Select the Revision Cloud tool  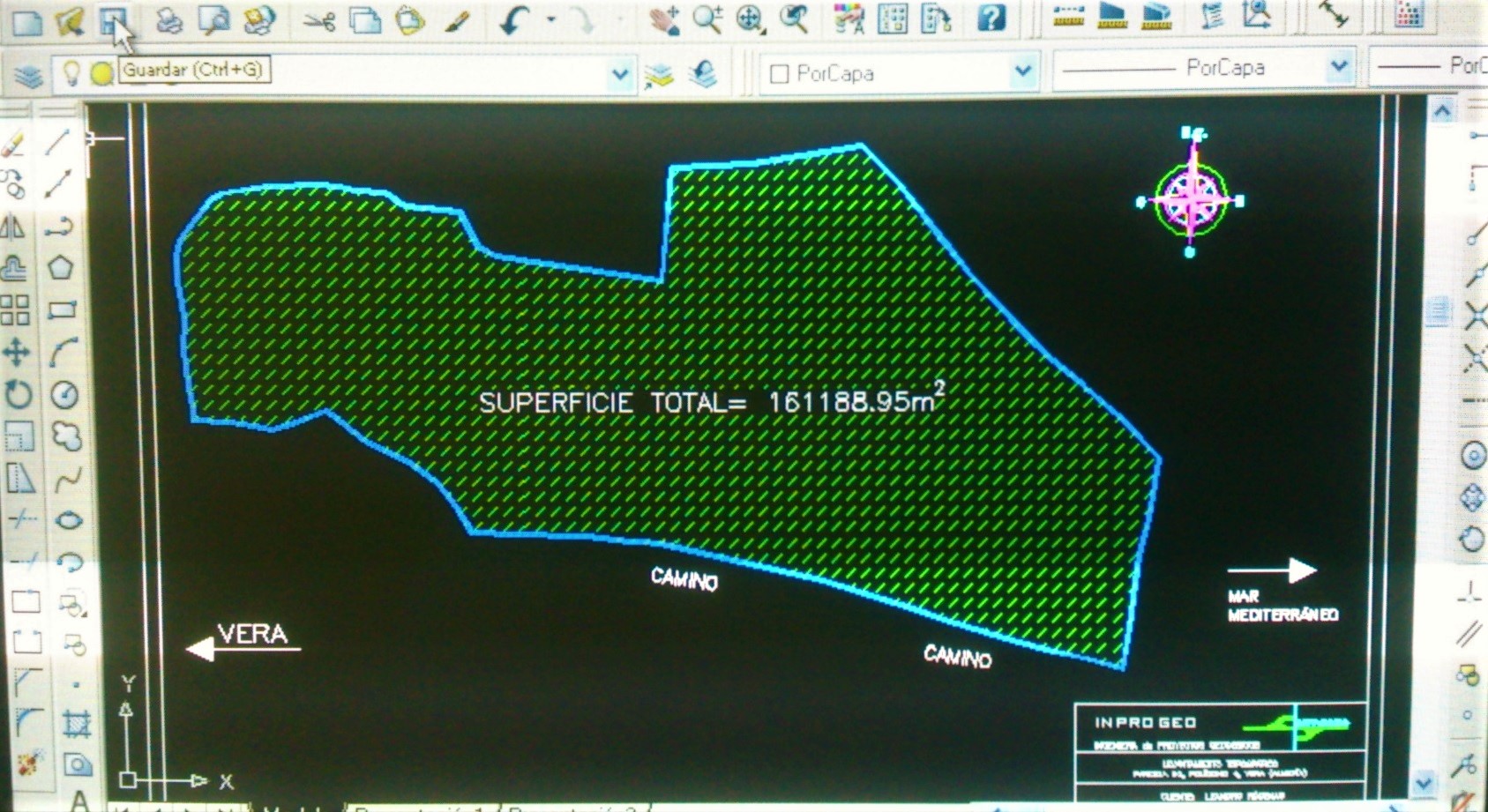coord(66,436)
